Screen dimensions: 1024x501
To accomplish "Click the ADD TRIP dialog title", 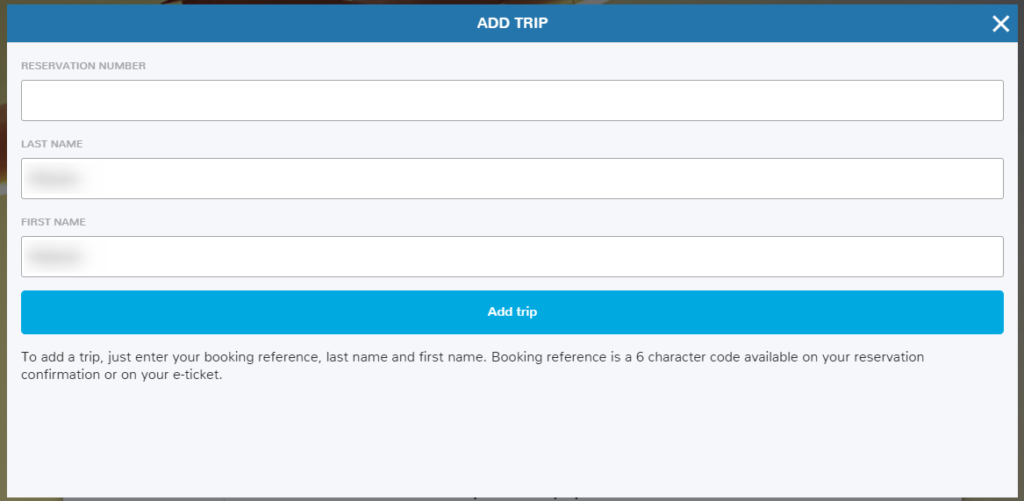I will click(x=512, y=24).
